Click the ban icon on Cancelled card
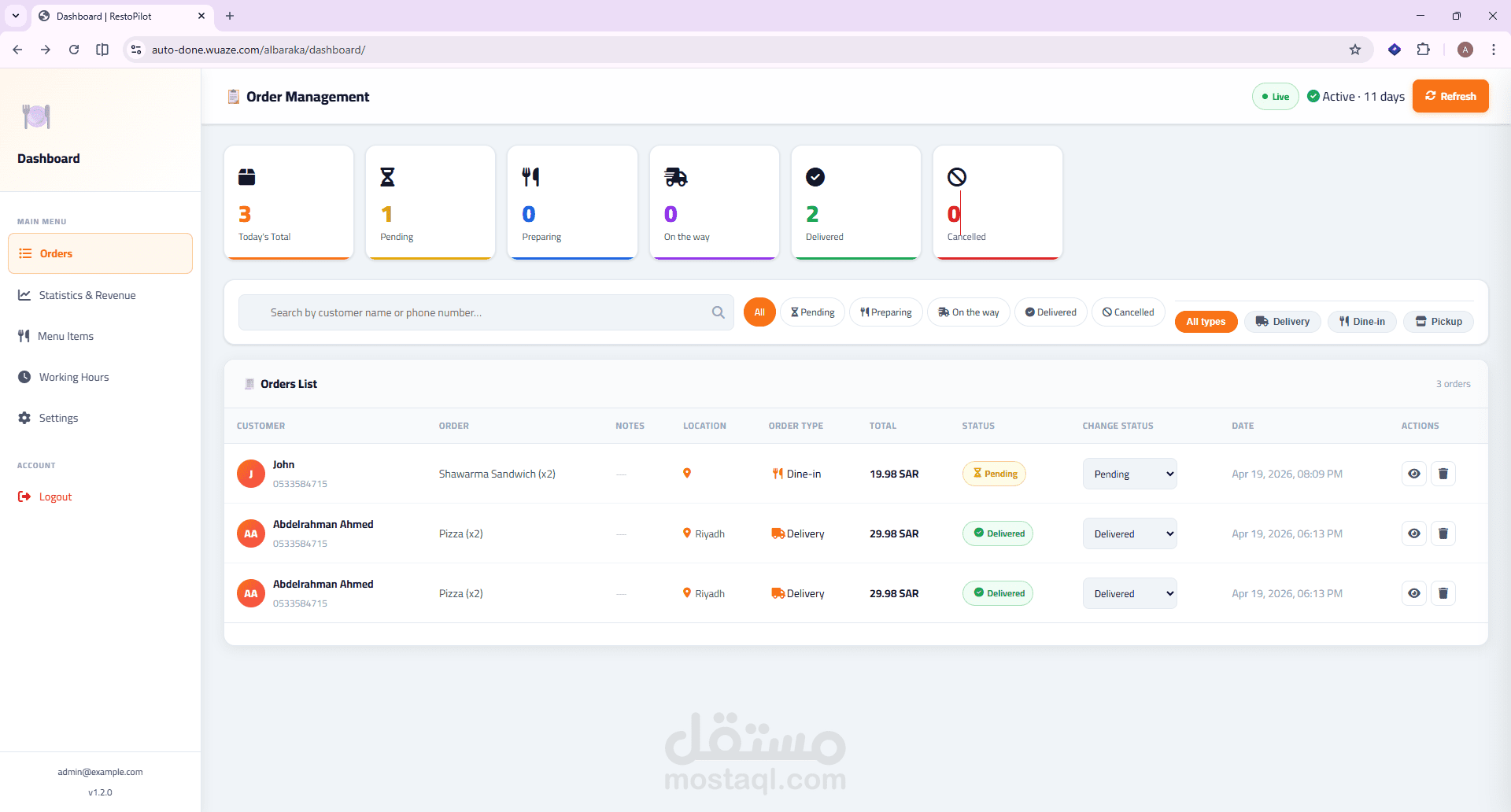Screen dimensions: 1511x812 pos(957,177)
